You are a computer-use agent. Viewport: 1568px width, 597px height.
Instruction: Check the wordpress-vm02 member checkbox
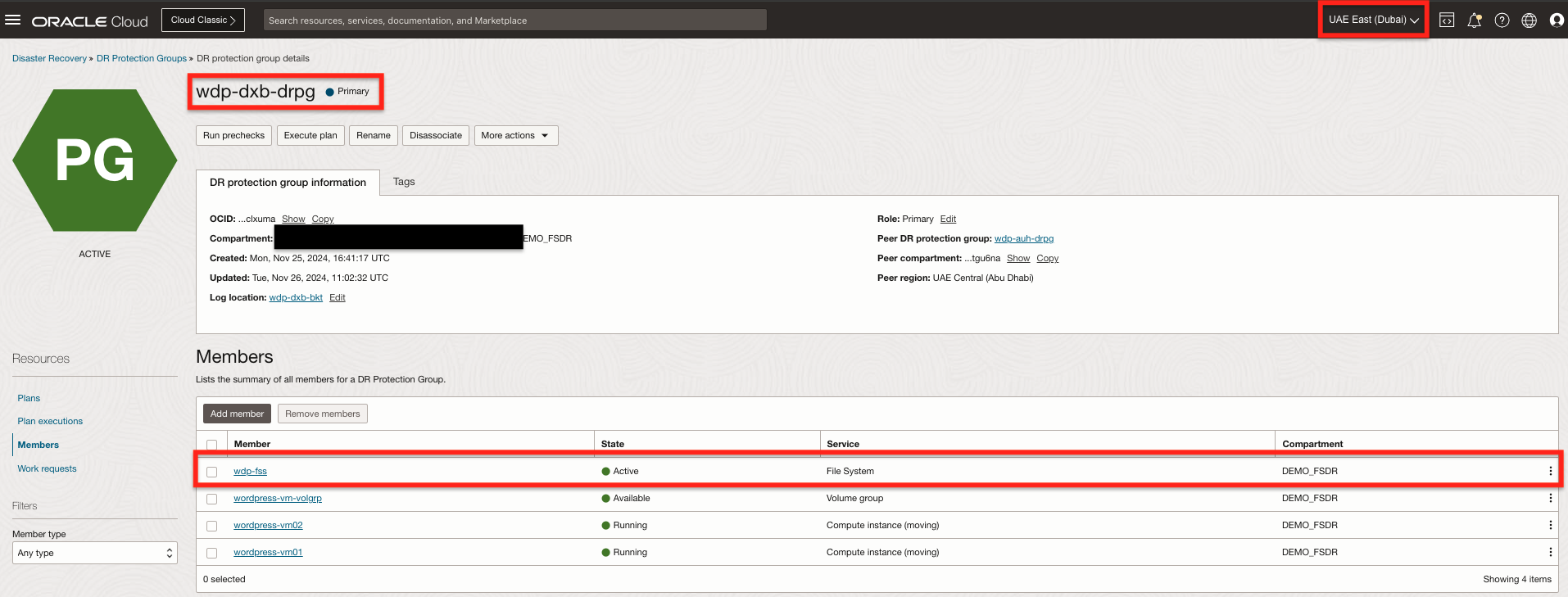tap(212, 526)
